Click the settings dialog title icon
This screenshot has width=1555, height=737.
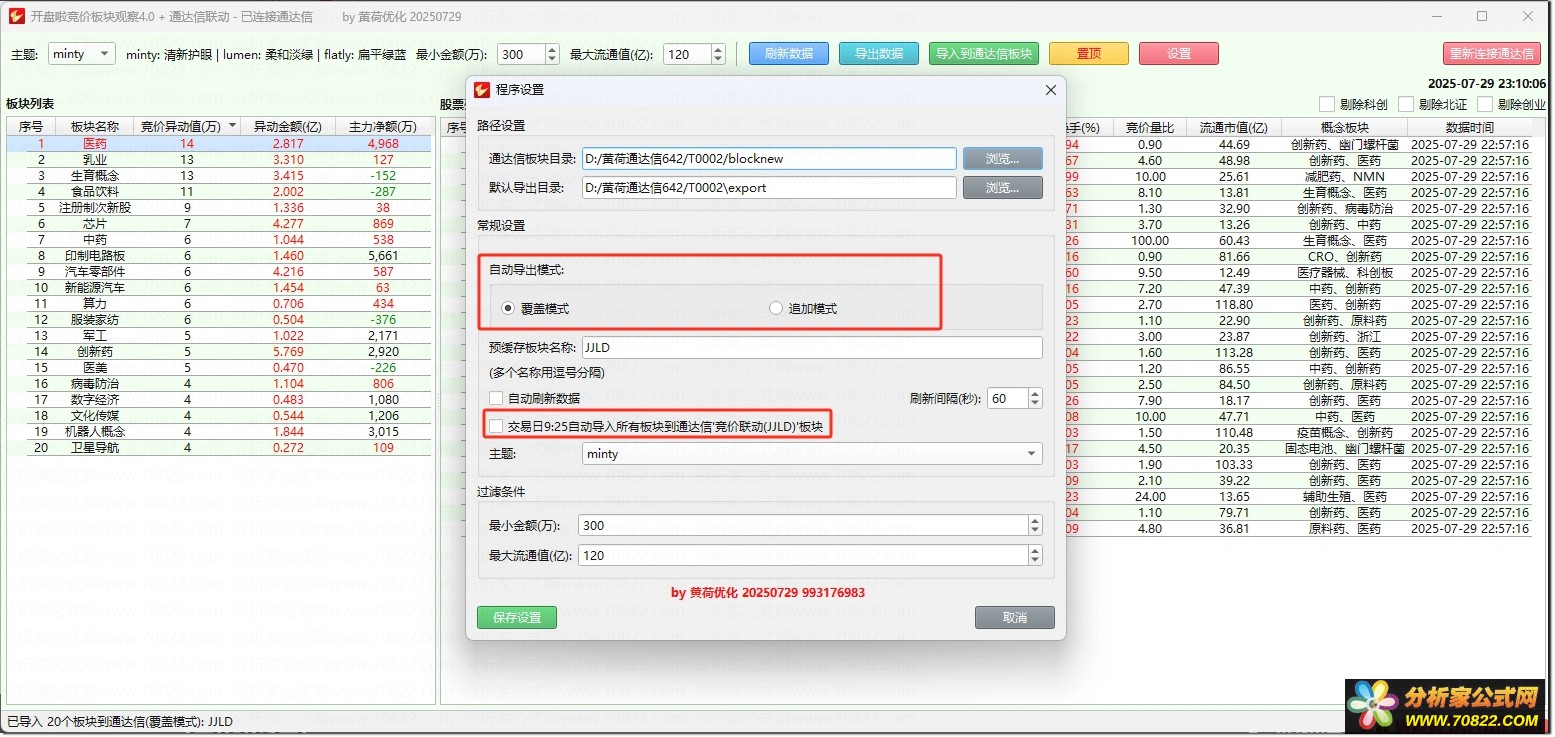tap(482, 90)
